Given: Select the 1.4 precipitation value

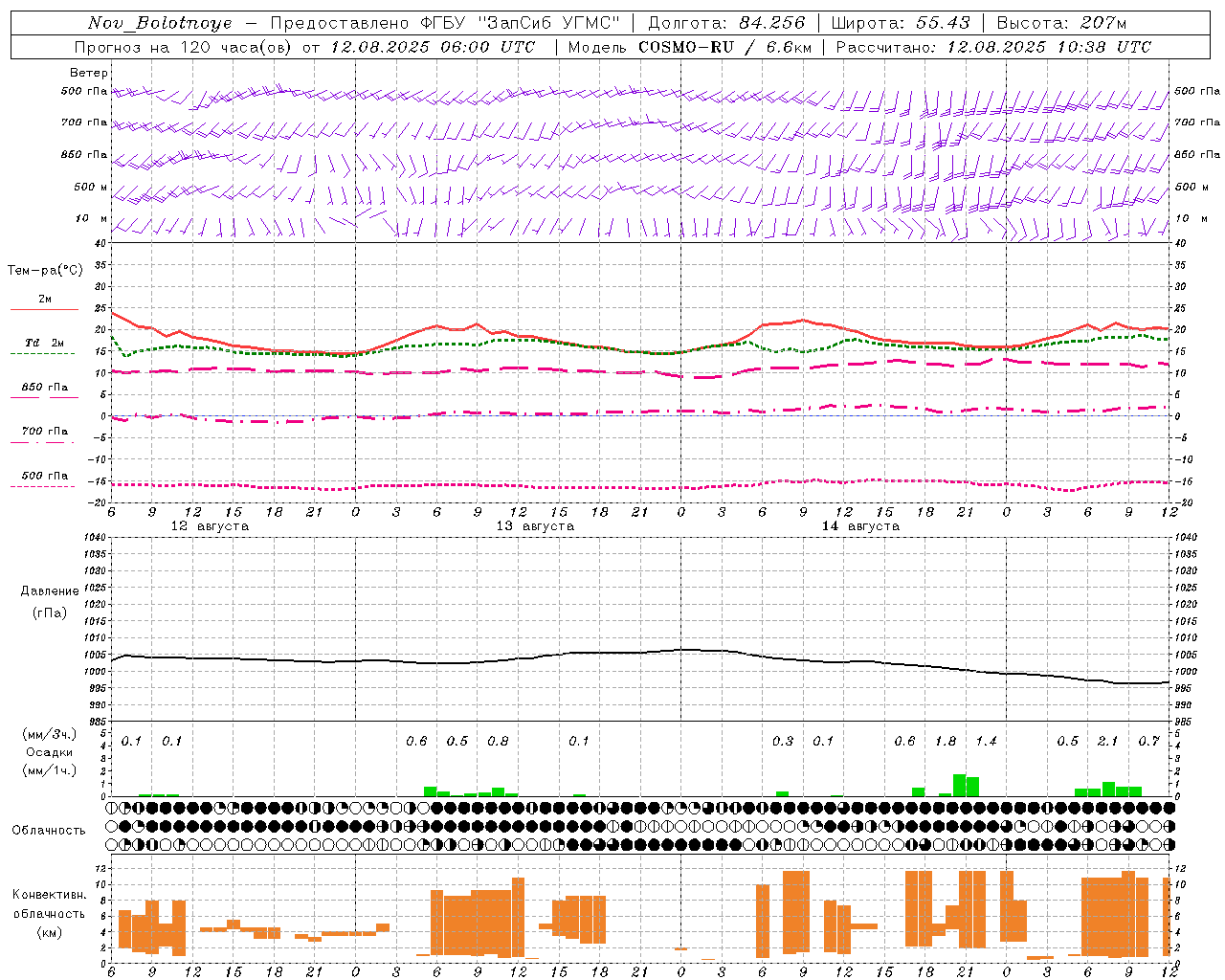Looking at the screenshot, I should 986,741.
